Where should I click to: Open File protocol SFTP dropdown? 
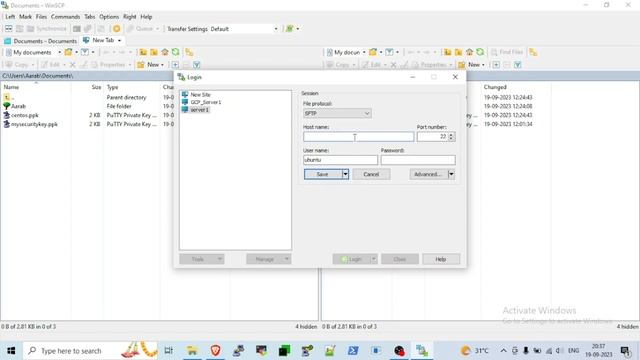(x=337, y=113)
